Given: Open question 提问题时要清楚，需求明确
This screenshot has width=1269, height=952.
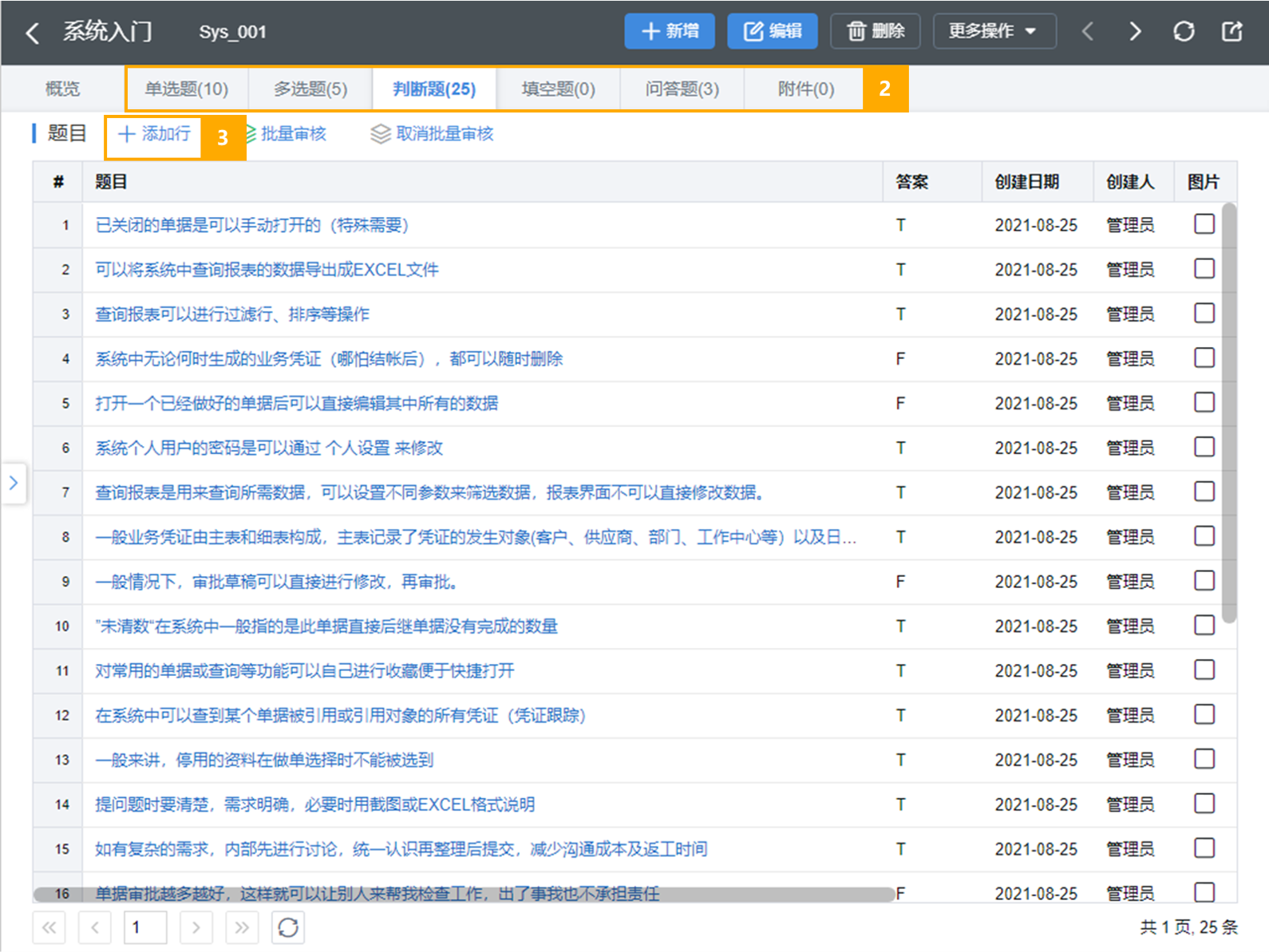Looking at the screenshot, I should 314,804.
